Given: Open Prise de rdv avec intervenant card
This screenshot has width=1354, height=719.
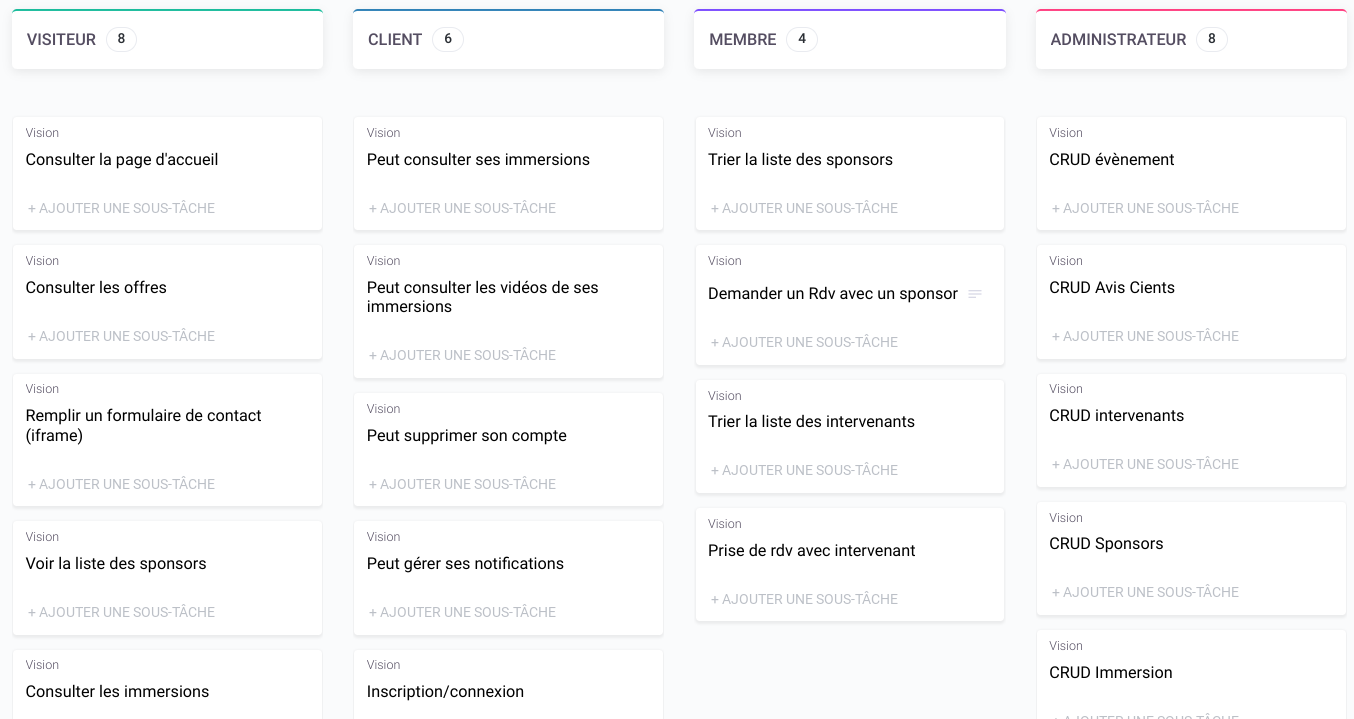Looking at the screenshot, I should pos(811,551).
